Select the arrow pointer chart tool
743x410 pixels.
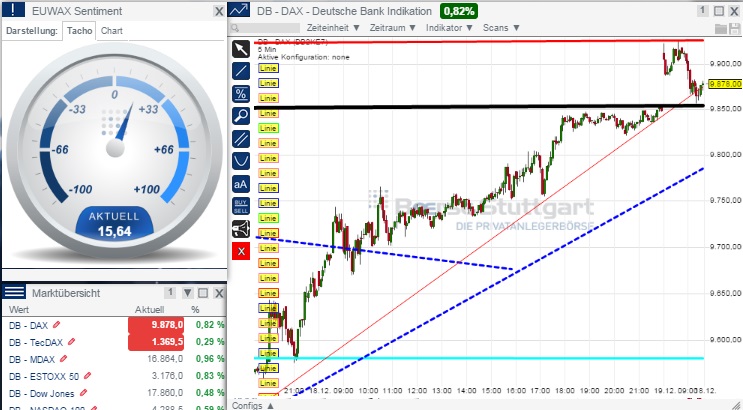[x=241, y=49]
